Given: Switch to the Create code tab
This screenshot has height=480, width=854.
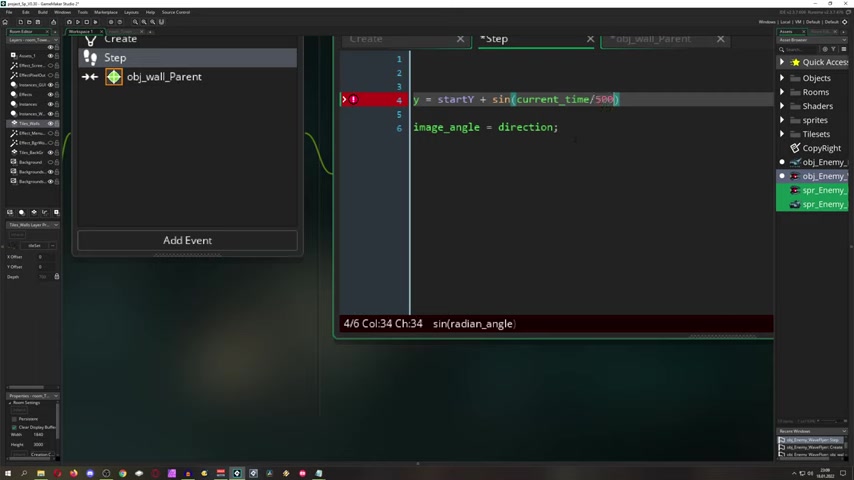Looking at the screenshot, I should point(366,39).
